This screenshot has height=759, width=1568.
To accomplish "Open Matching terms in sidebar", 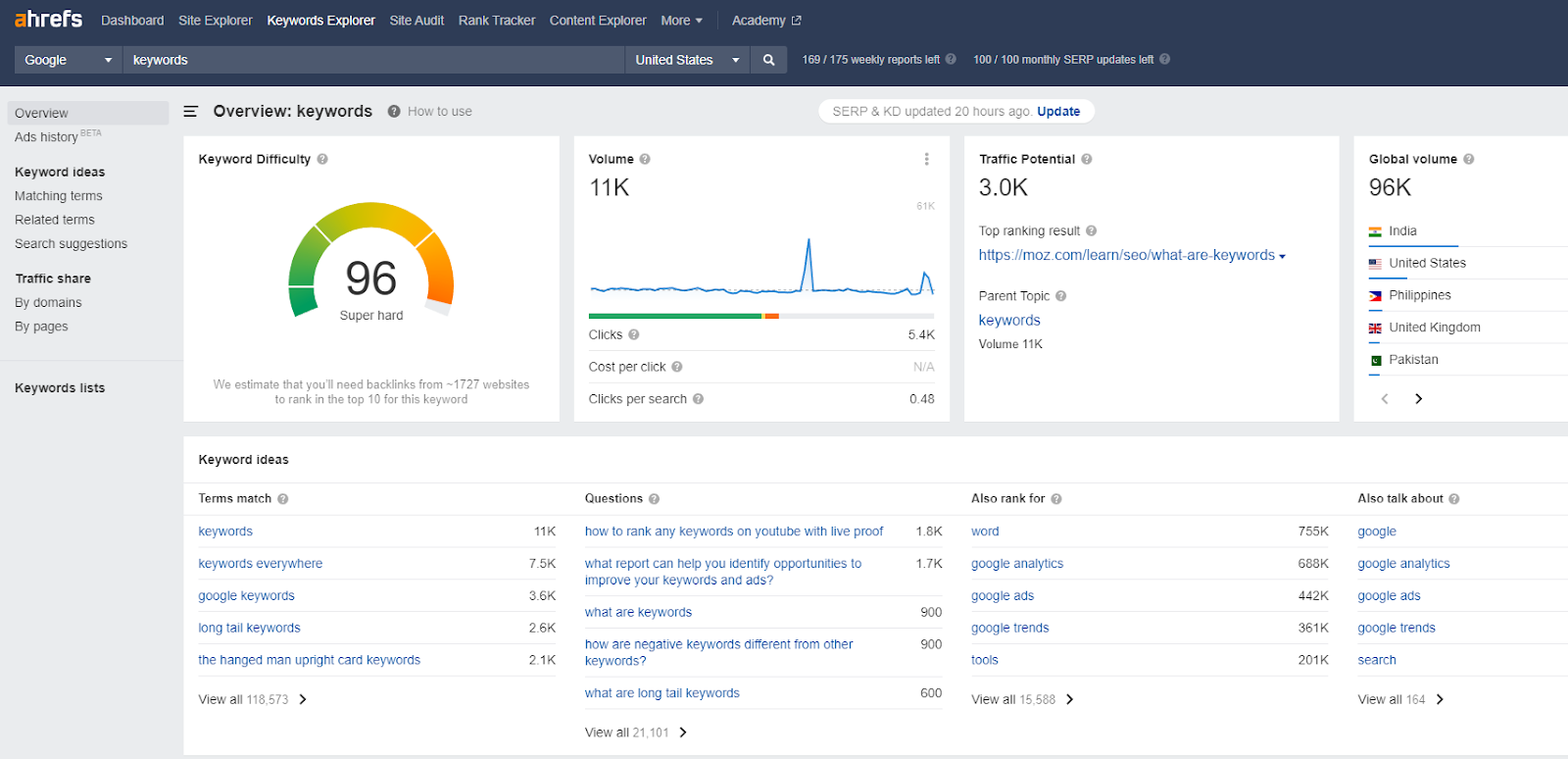I will (x=59, y=196).
